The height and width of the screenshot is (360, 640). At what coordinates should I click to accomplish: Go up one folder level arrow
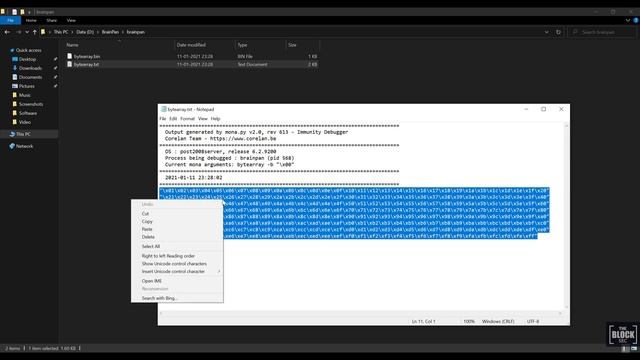(x=34, y=32)
